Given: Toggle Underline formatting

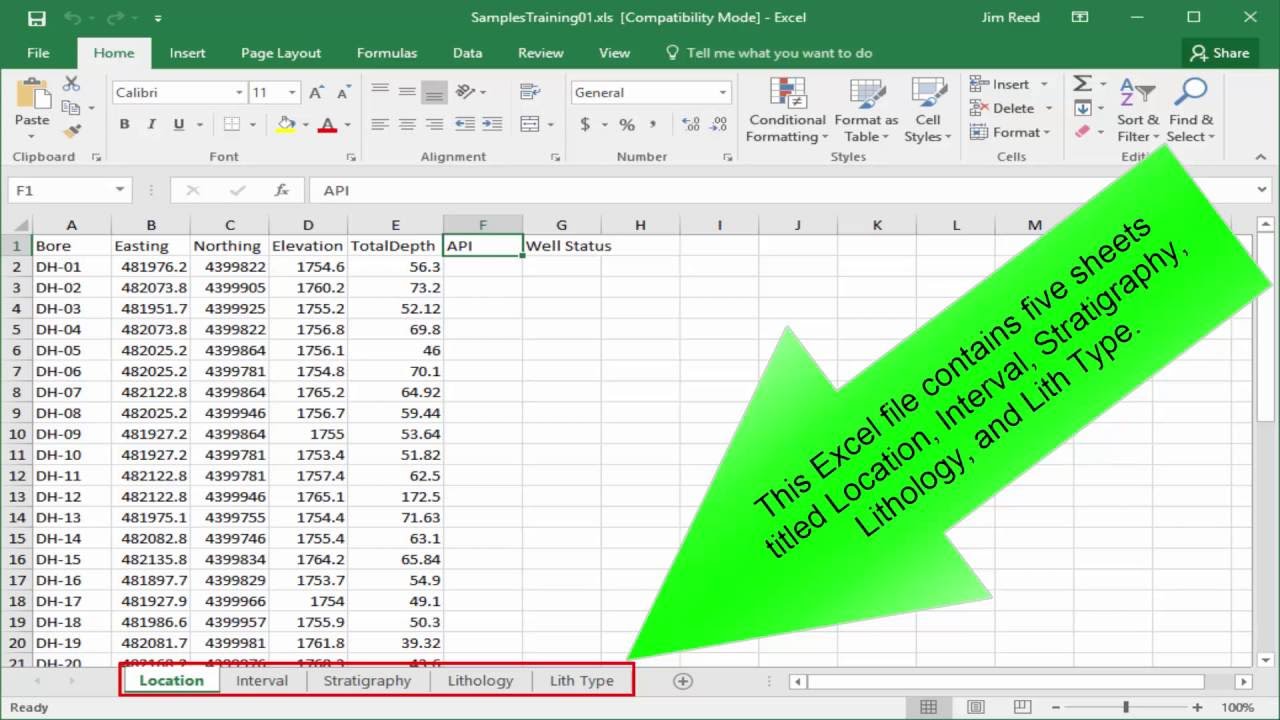Looking at the screenshot, I should (179, 124).
